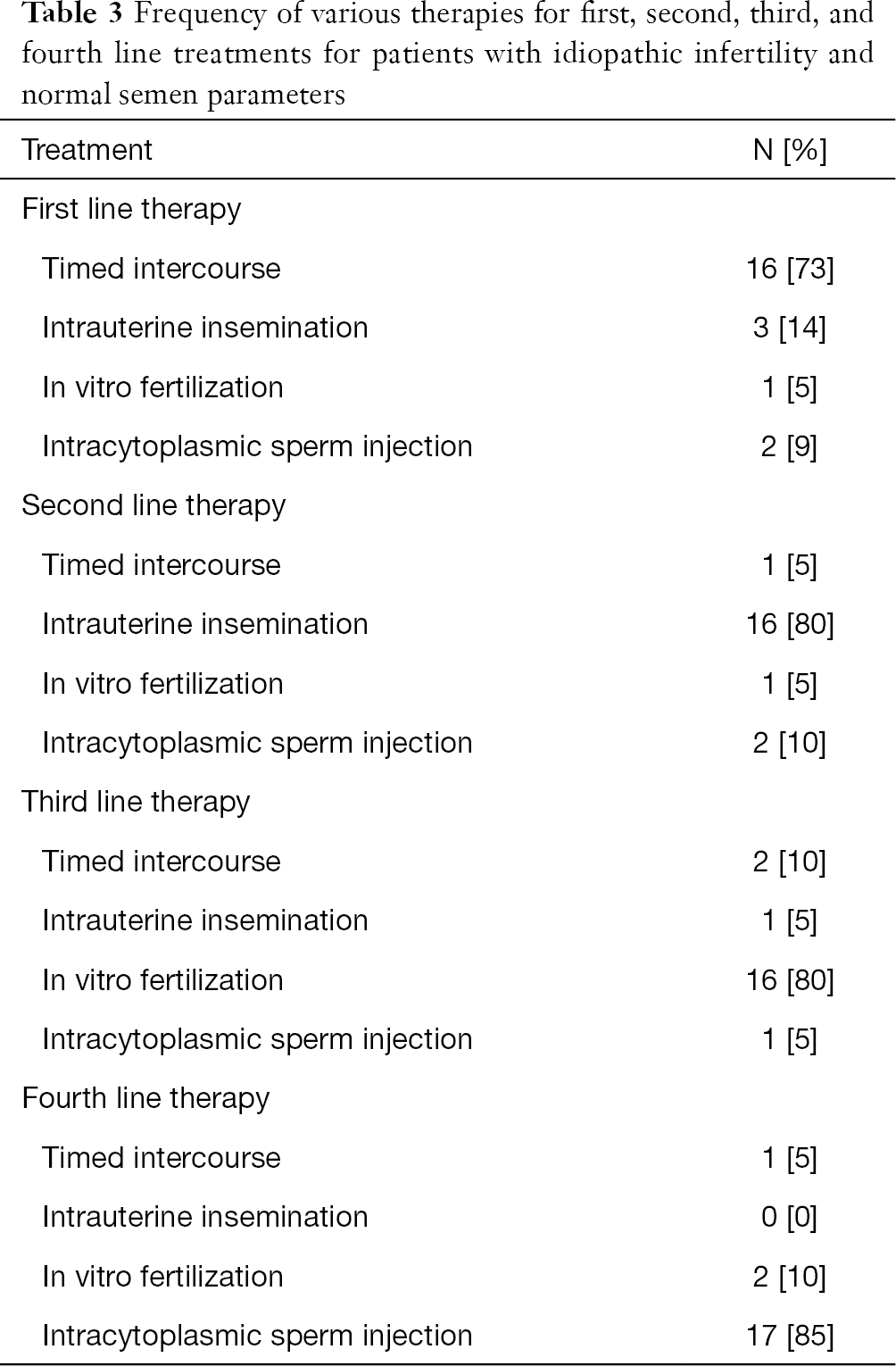Click Timed intercourse under First line therapy
896x1366 pixels.
click(x=162, y=269)
